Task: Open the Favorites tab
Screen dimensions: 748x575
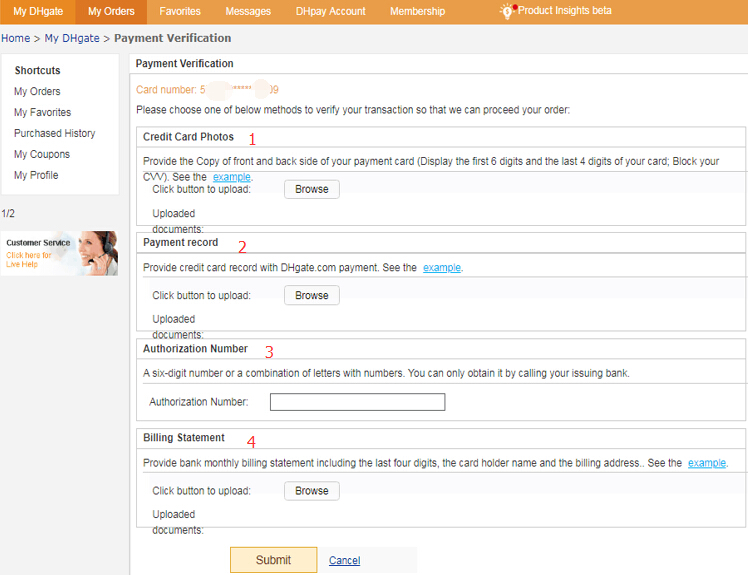Action: click(x=180, y=11)
